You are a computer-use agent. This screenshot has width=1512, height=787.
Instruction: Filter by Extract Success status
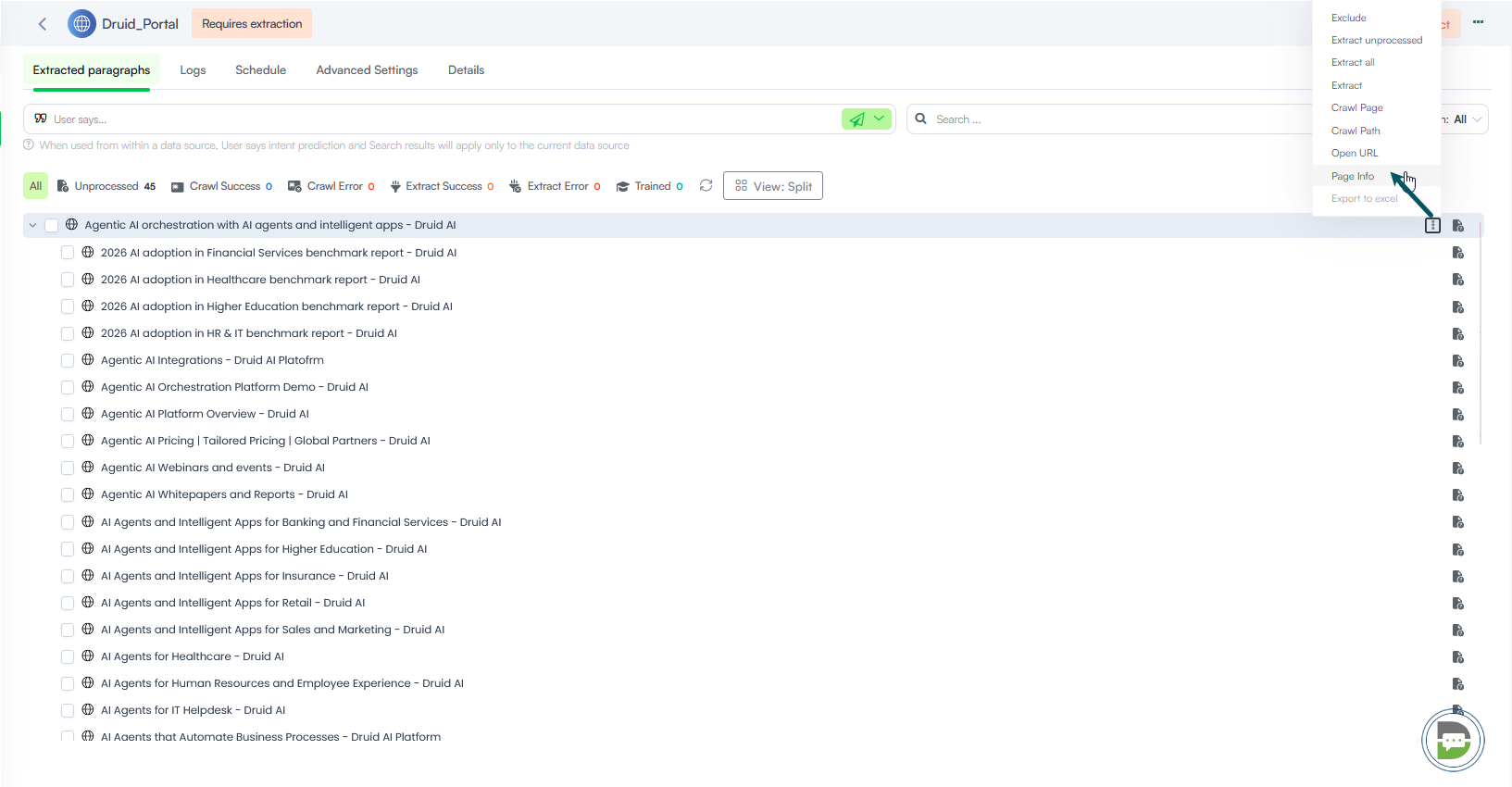pos(442,186)
